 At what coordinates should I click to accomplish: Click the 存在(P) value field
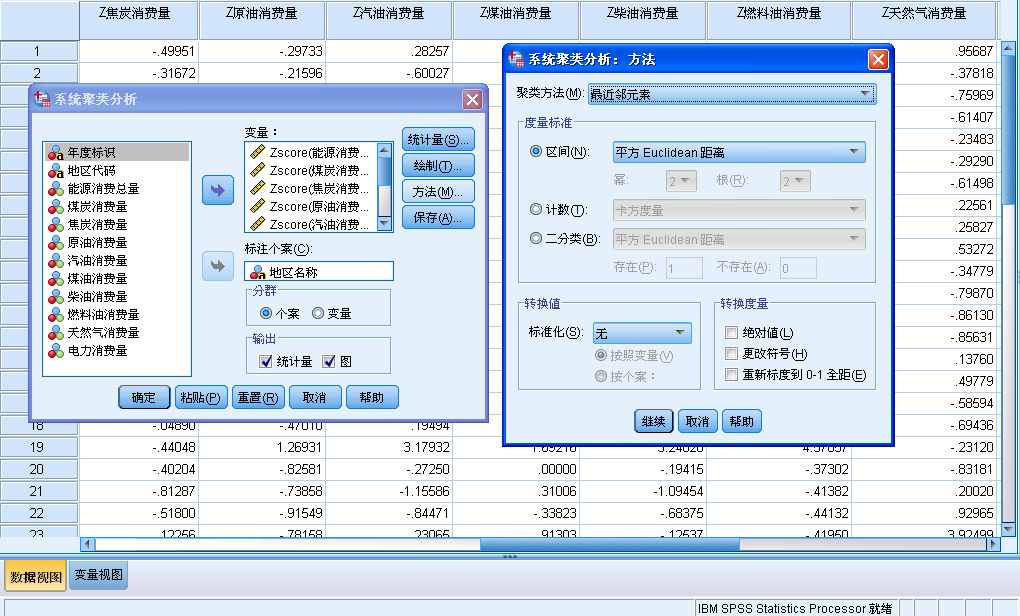click(684, 268)
